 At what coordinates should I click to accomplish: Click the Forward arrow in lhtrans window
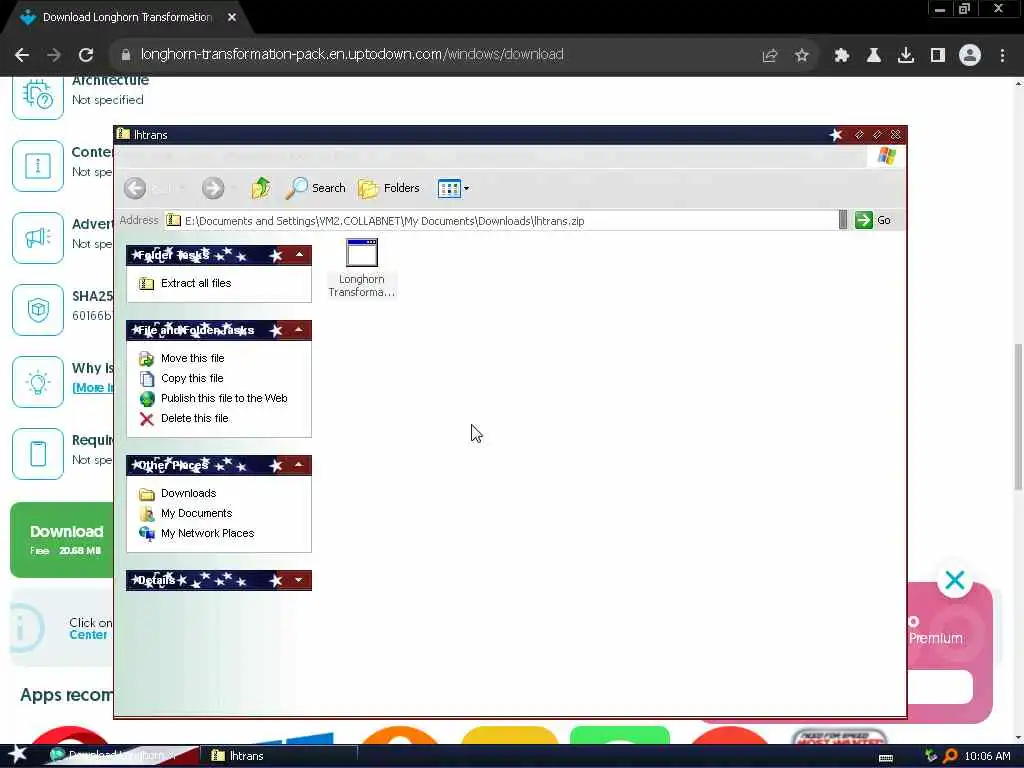(x=213, y=188)
